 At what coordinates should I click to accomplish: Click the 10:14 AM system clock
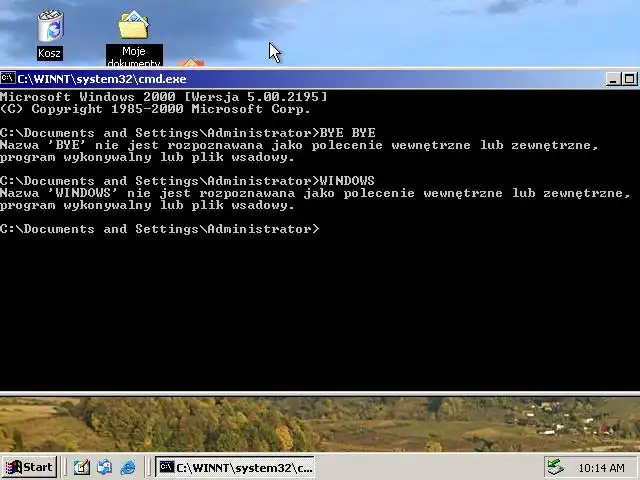(601, 468)
